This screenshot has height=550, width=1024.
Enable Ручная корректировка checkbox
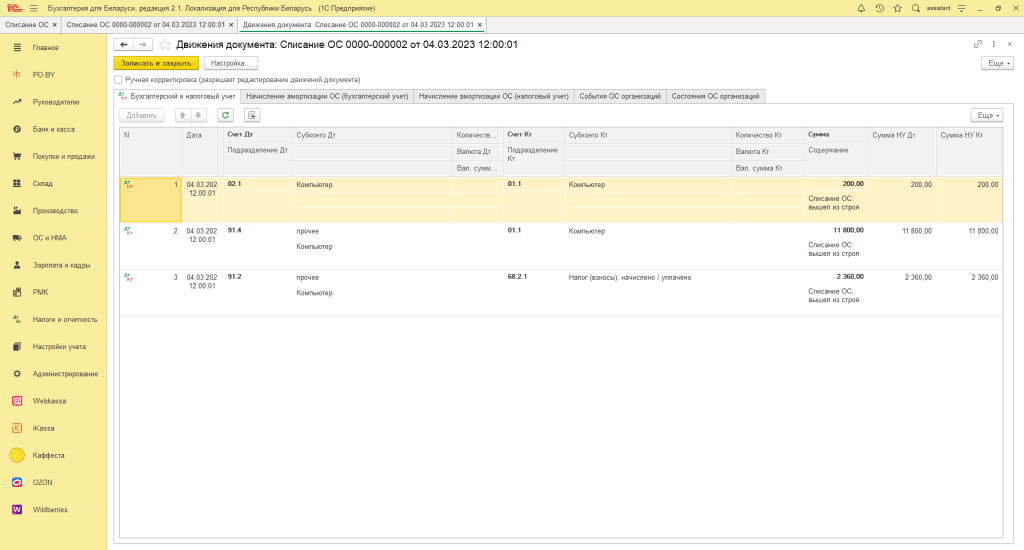(118, 80)
